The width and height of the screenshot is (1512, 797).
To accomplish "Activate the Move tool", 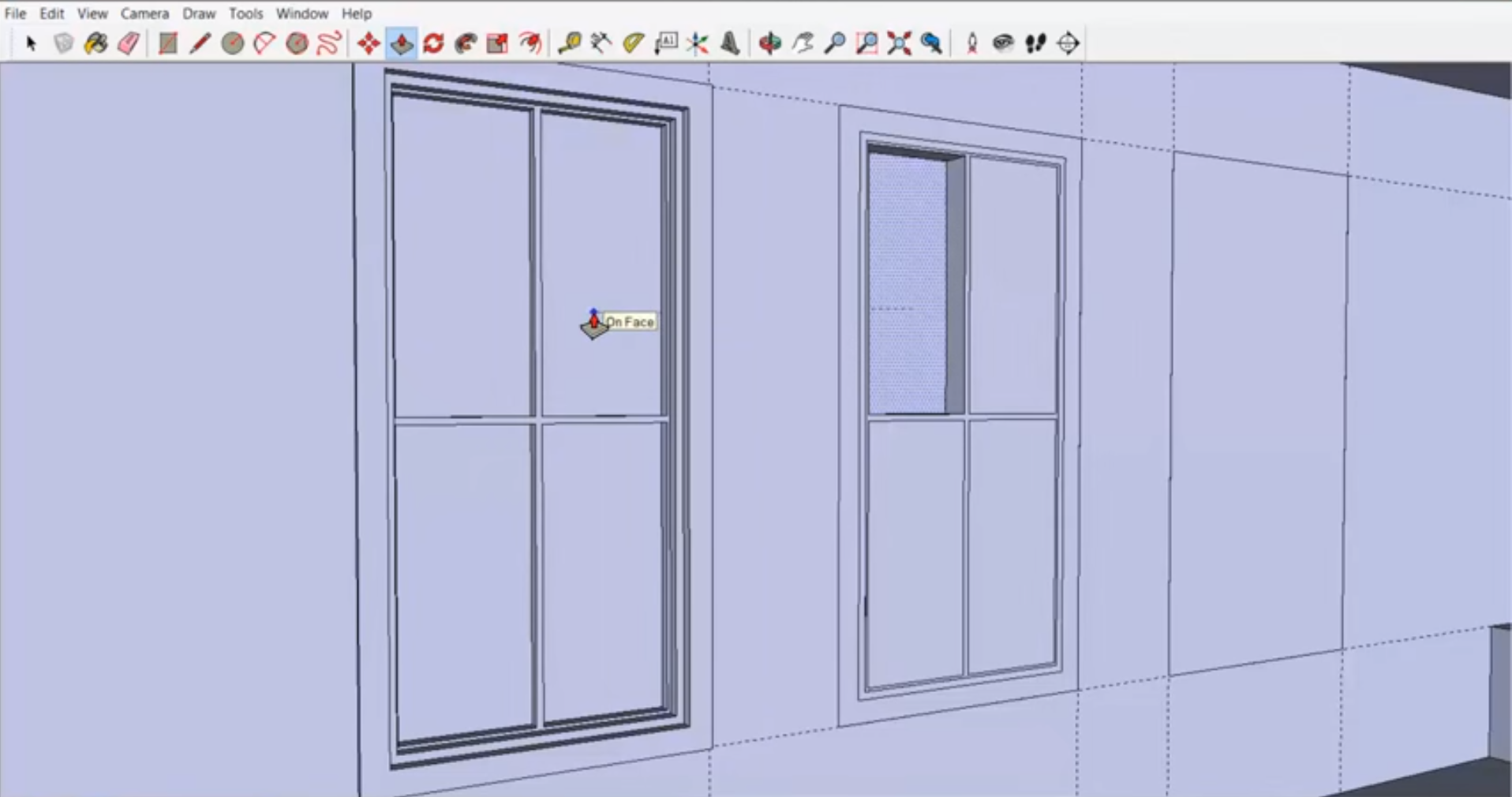I will (369, 43).
